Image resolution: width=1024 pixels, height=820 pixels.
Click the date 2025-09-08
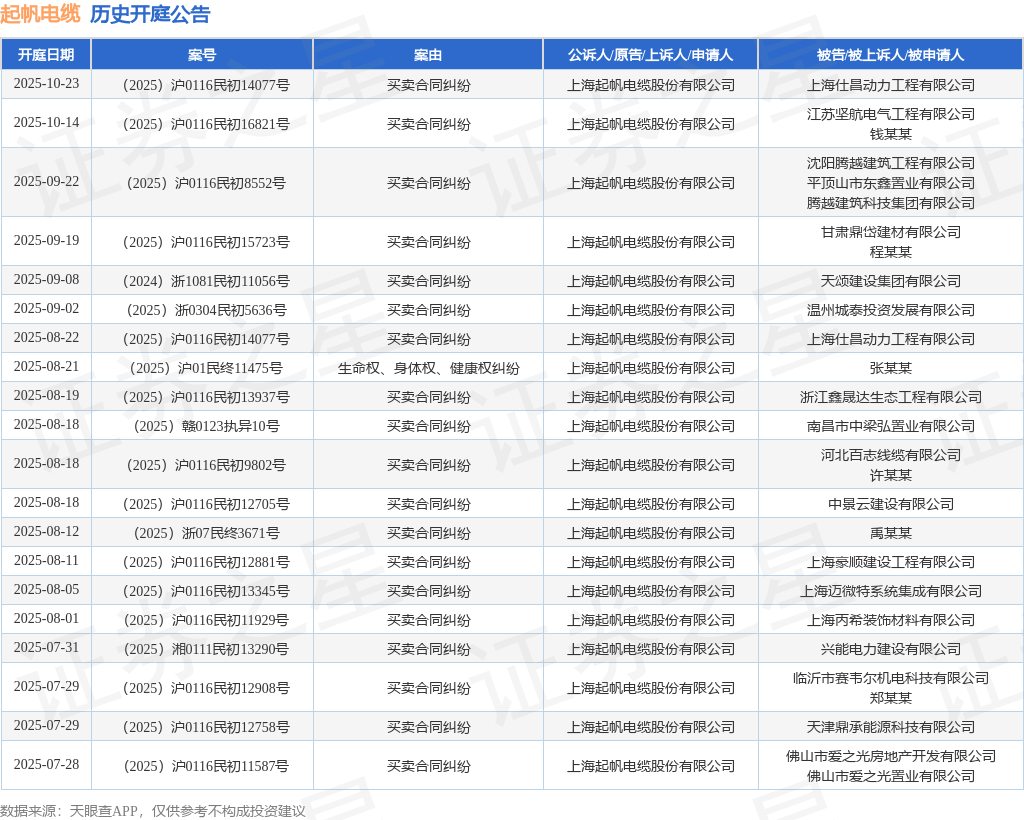46,279
